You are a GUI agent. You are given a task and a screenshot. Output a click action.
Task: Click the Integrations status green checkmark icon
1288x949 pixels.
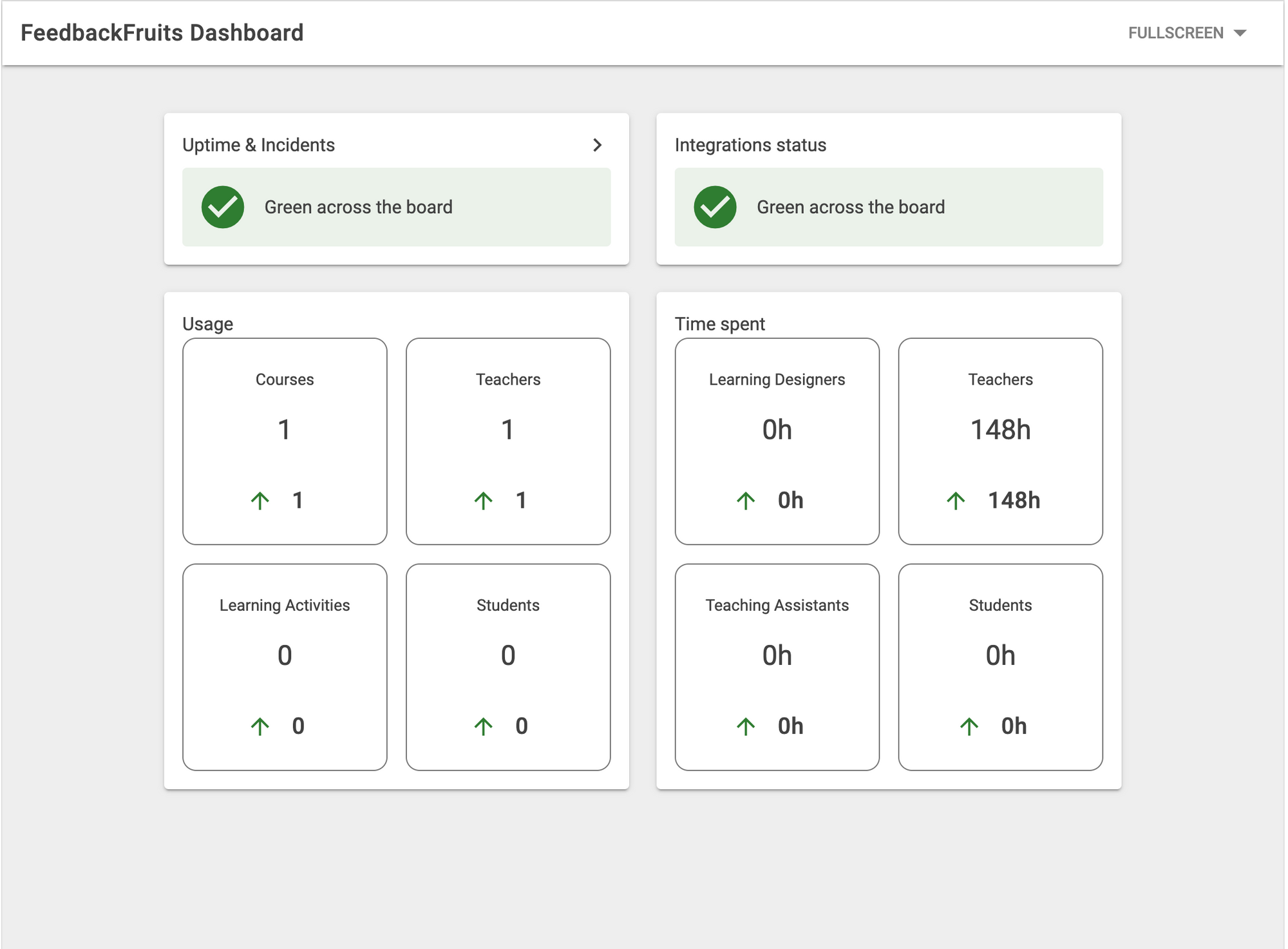(x=715, y=207)
